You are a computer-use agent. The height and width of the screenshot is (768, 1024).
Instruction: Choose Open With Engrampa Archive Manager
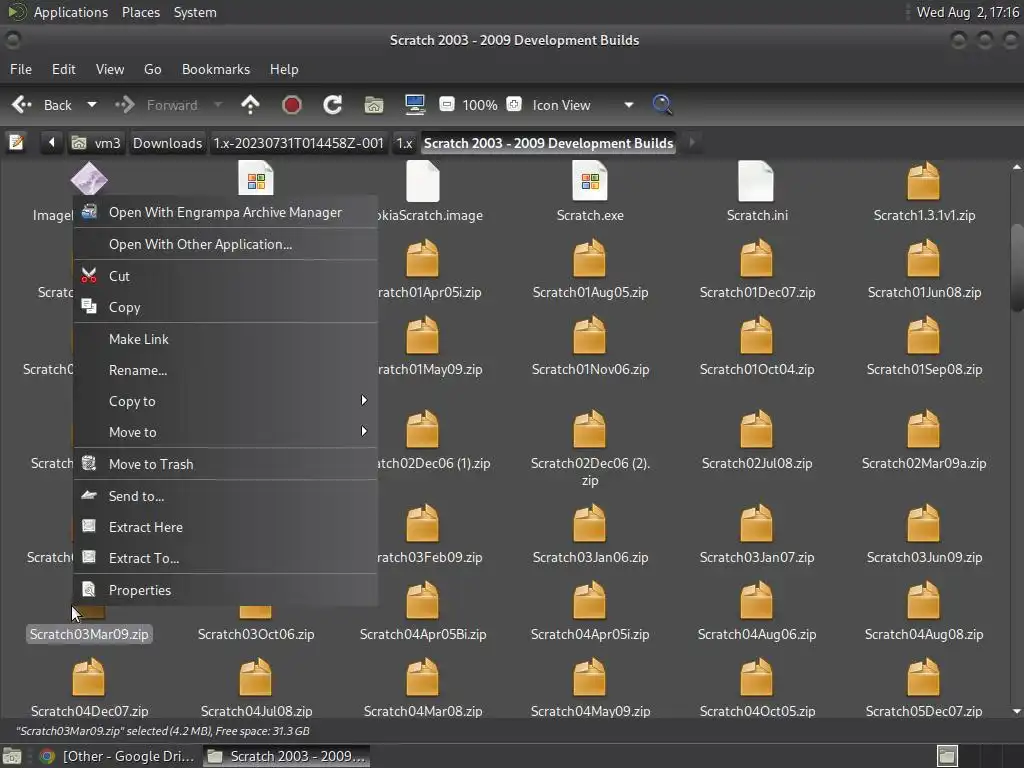(x=225, y=212)
